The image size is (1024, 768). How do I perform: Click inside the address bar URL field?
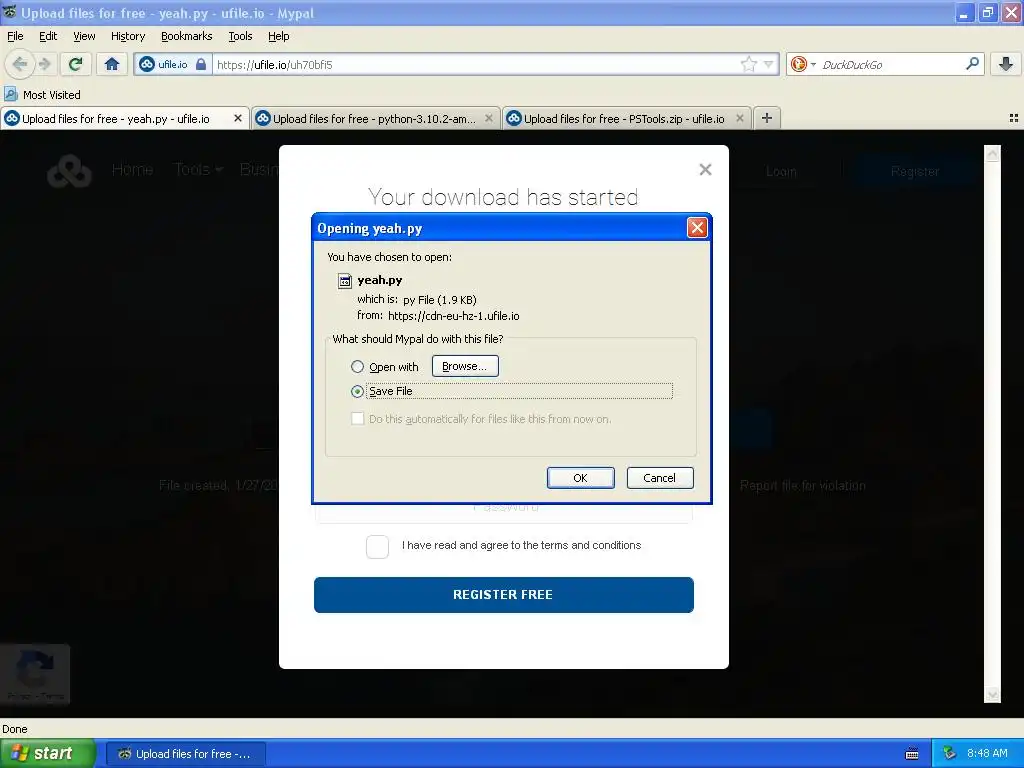pyautogui.click(x=475, y=64)
